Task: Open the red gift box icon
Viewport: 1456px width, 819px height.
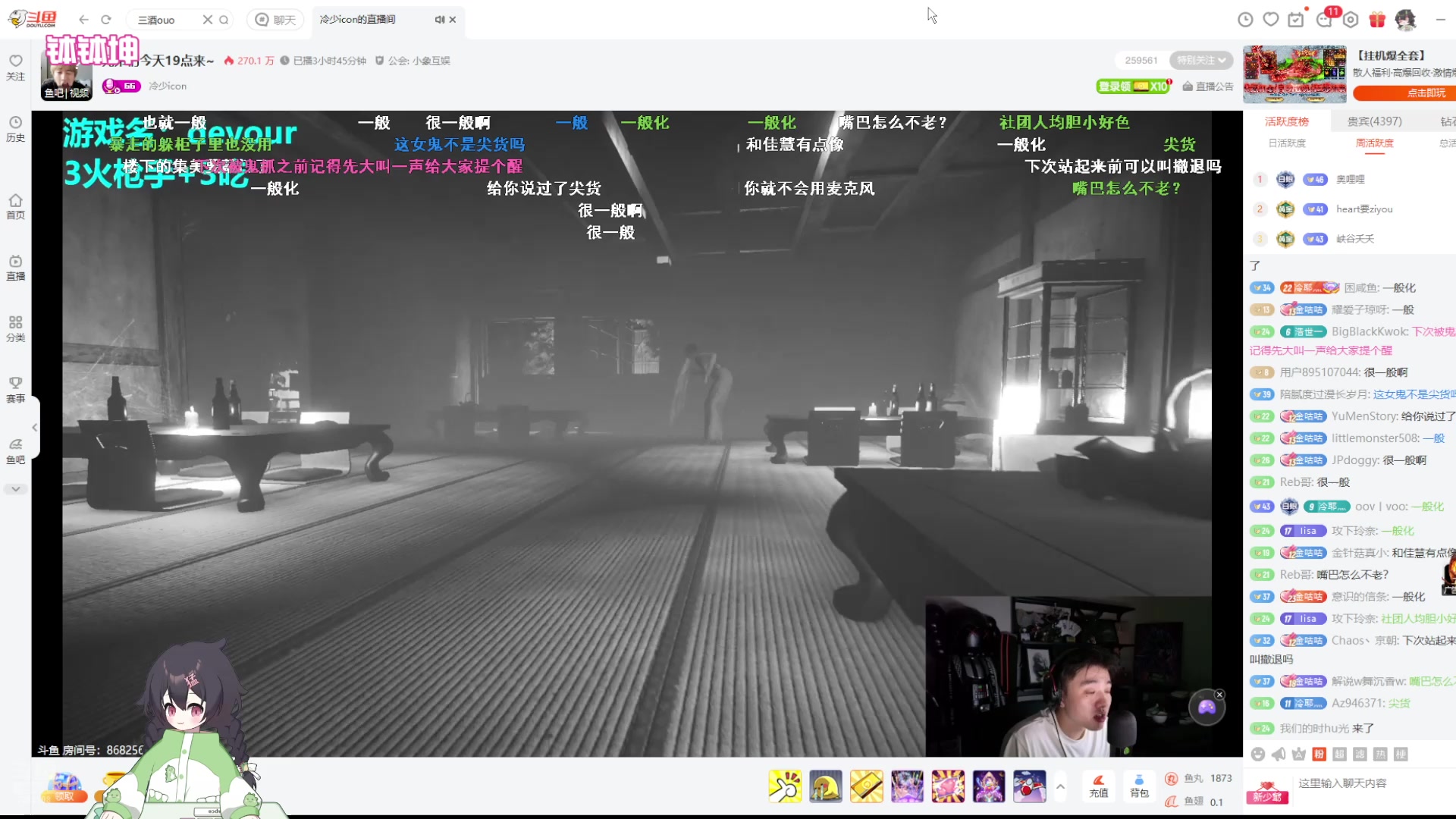Action: pyautogui.click(x=1377, y=20)
